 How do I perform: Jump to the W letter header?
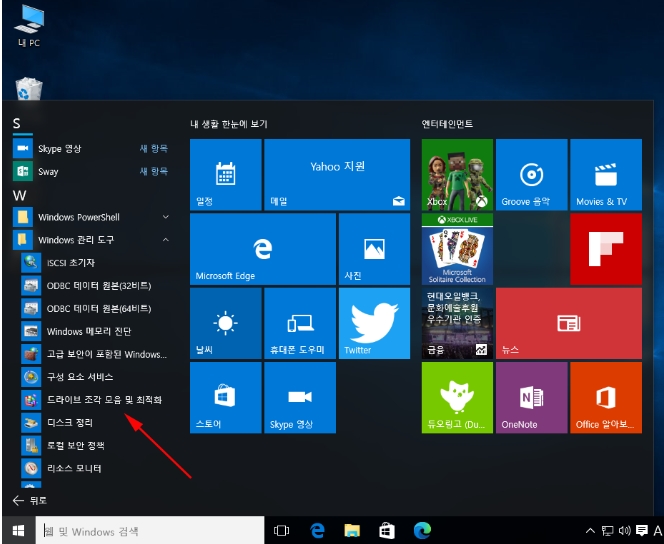(19, 196)
